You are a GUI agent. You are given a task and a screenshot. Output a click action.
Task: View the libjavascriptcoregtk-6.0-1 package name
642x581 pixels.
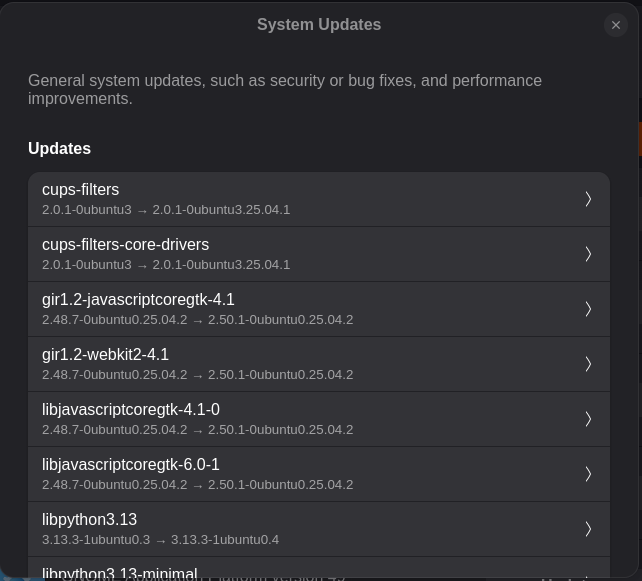point(131,465)
